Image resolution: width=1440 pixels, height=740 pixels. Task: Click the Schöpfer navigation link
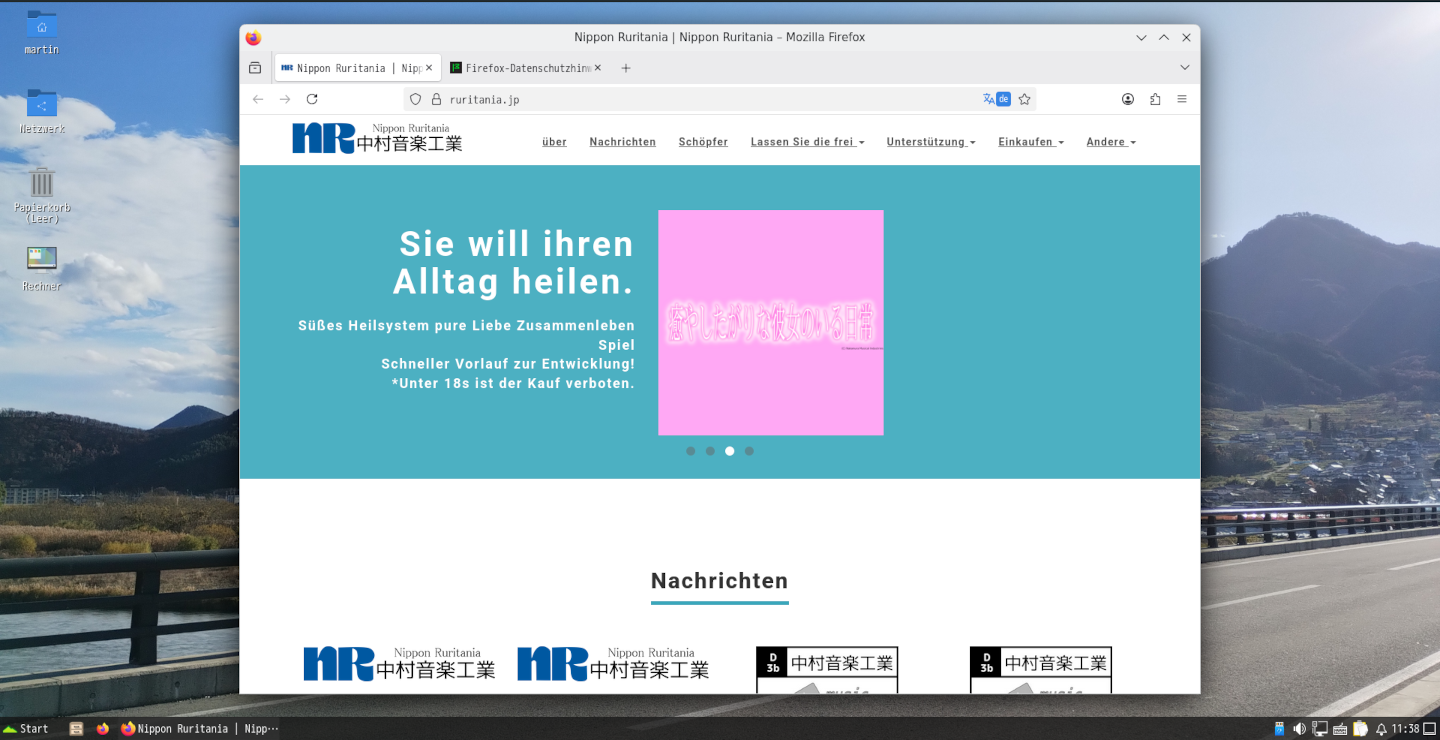tap(703, 142)
